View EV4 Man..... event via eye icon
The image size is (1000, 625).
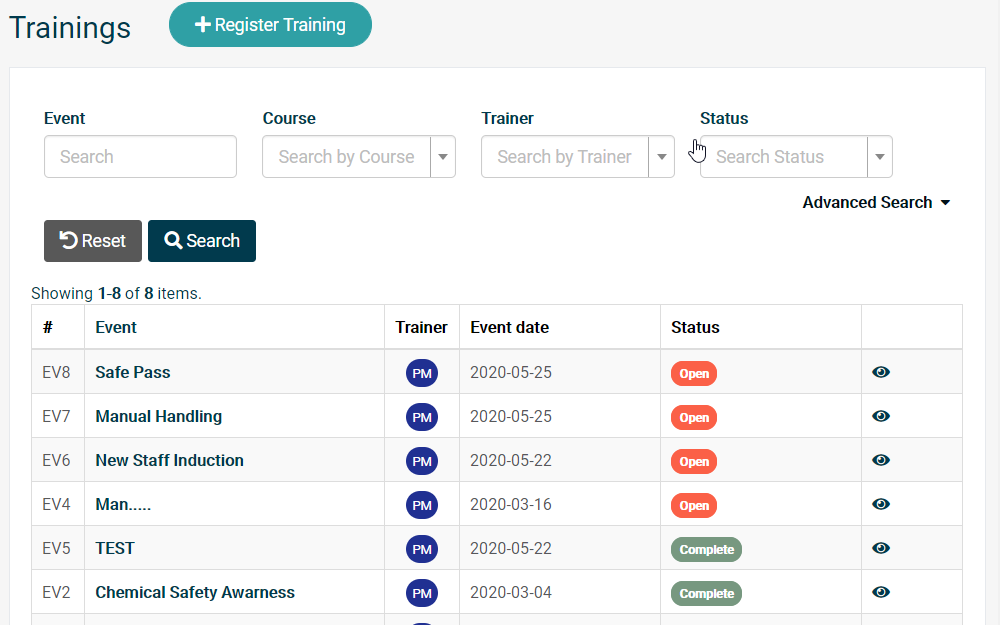[x=881, y=504]
